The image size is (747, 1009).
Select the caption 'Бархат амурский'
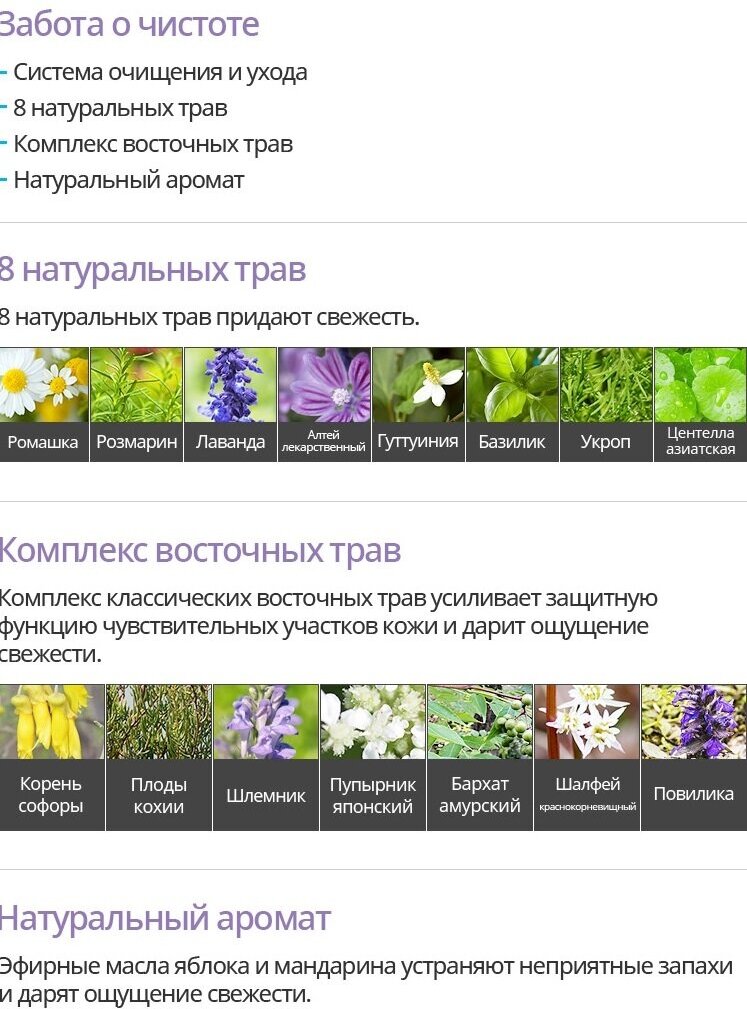[479, 795]
